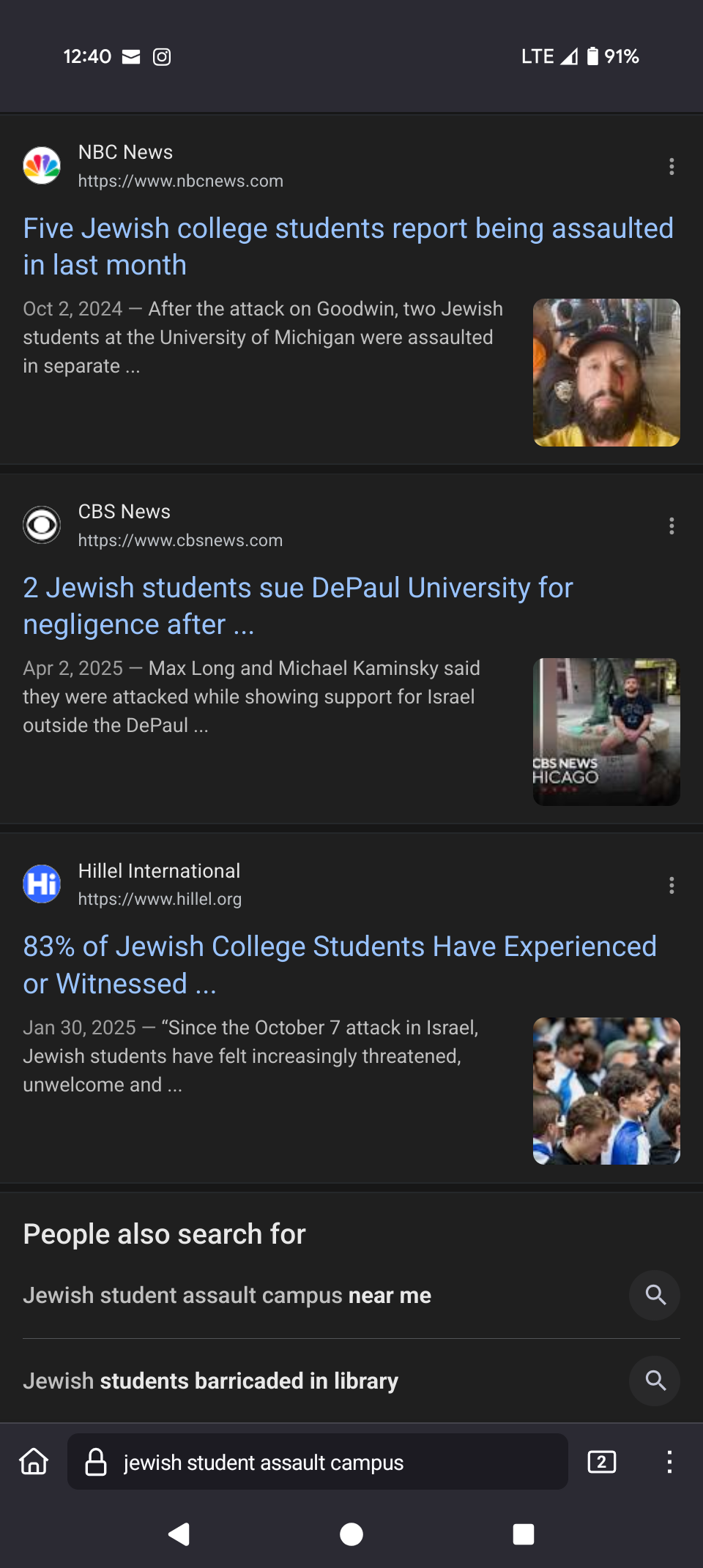Tap the browser home icon
The width and height of the screenshot is (703, 1568).
click(x=34, y=1462)
